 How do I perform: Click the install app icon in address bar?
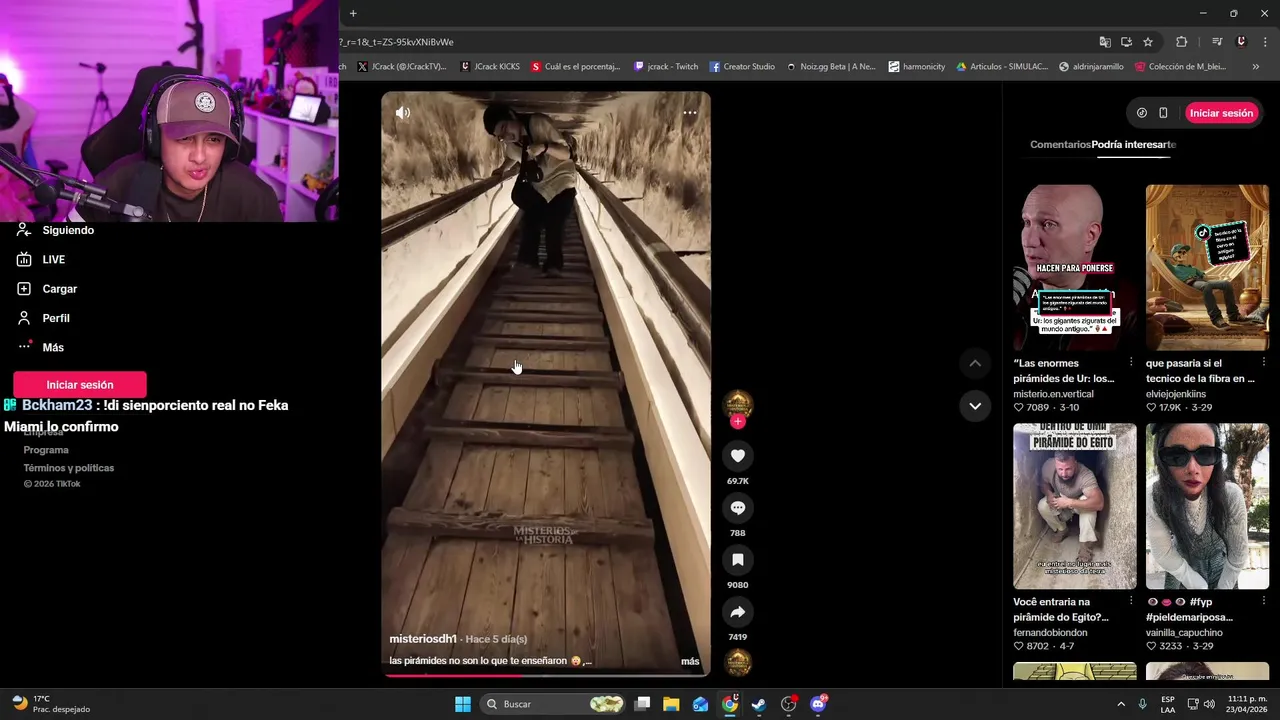coord(1126,42)
